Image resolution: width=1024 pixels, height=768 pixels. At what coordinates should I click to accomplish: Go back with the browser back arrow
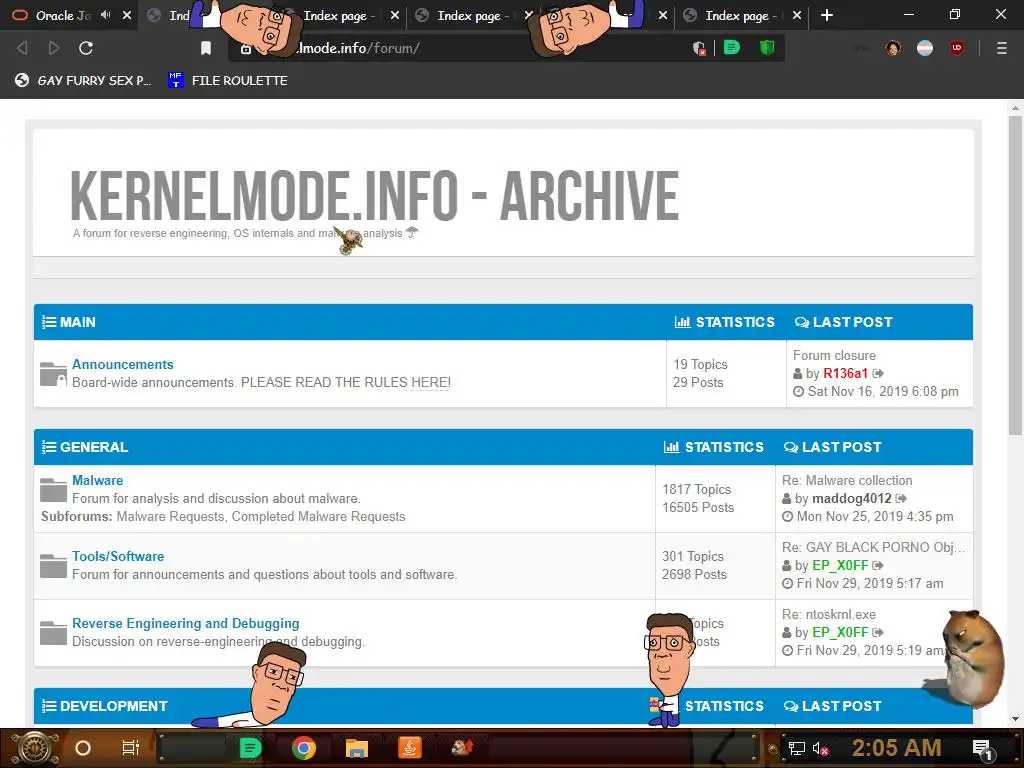pyautogui.click(x=22, y=48)
